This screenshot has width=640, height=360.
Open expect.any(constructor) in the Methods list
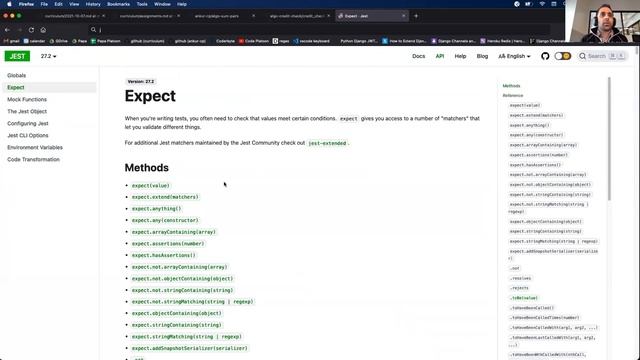pyautogui.click(x=165, y=220)
